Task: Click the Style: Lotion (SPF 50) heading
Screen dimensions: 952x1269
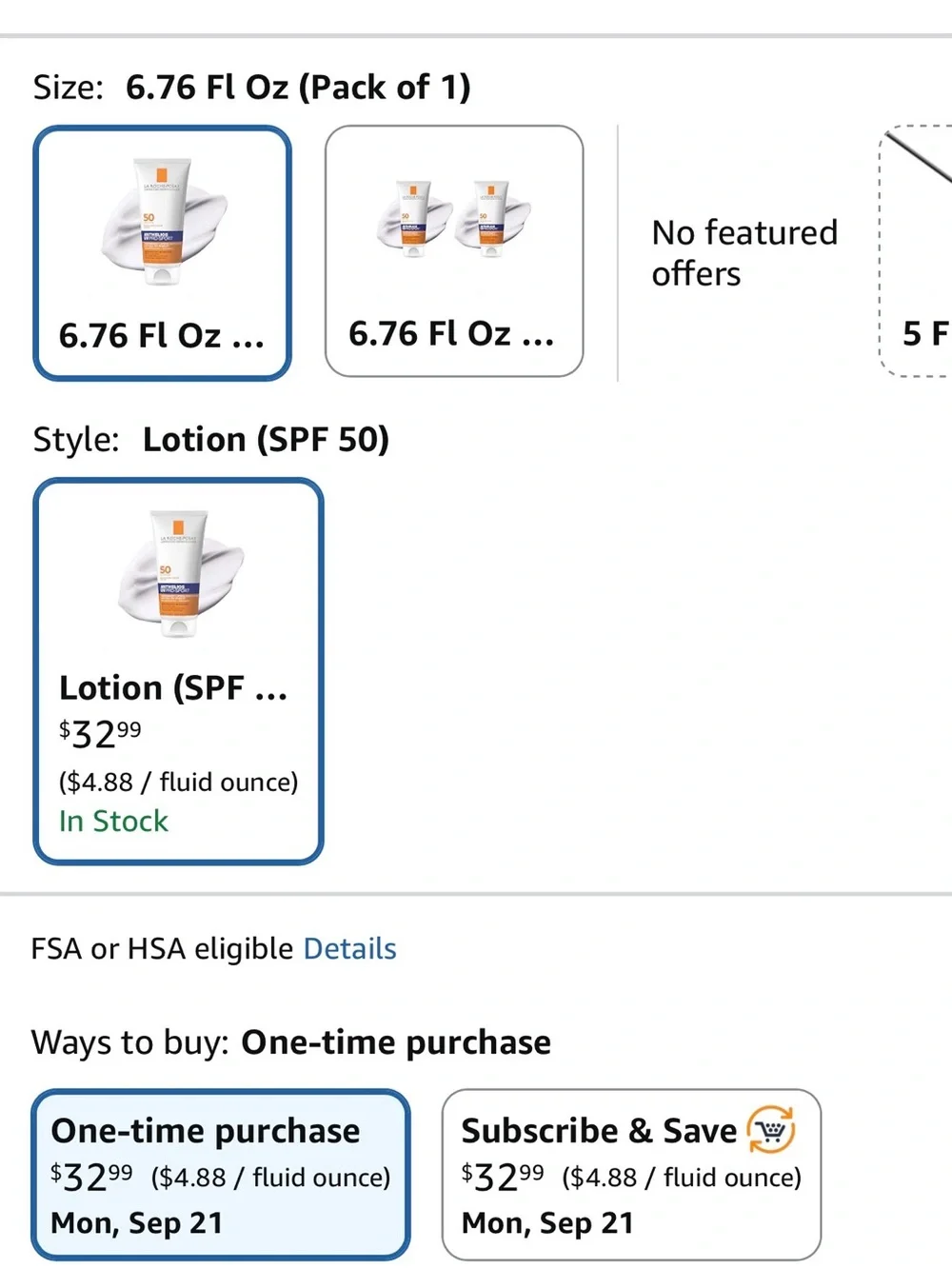Action: coord(211,440)
